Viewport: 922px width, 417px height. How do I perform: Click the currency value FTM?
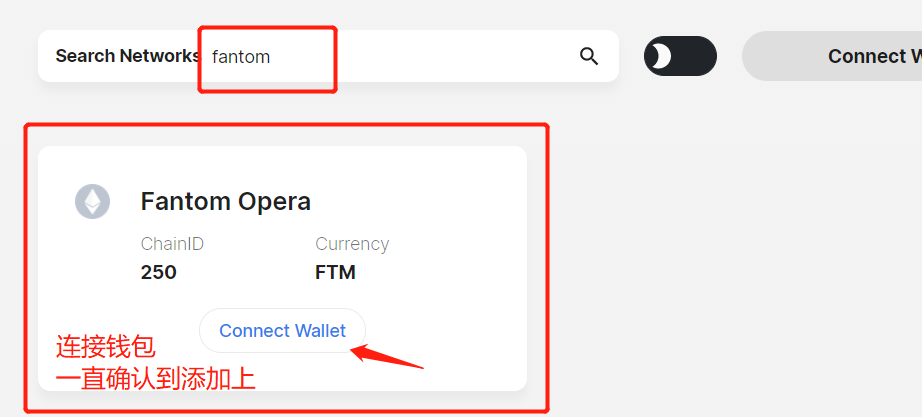click(336, 272)
